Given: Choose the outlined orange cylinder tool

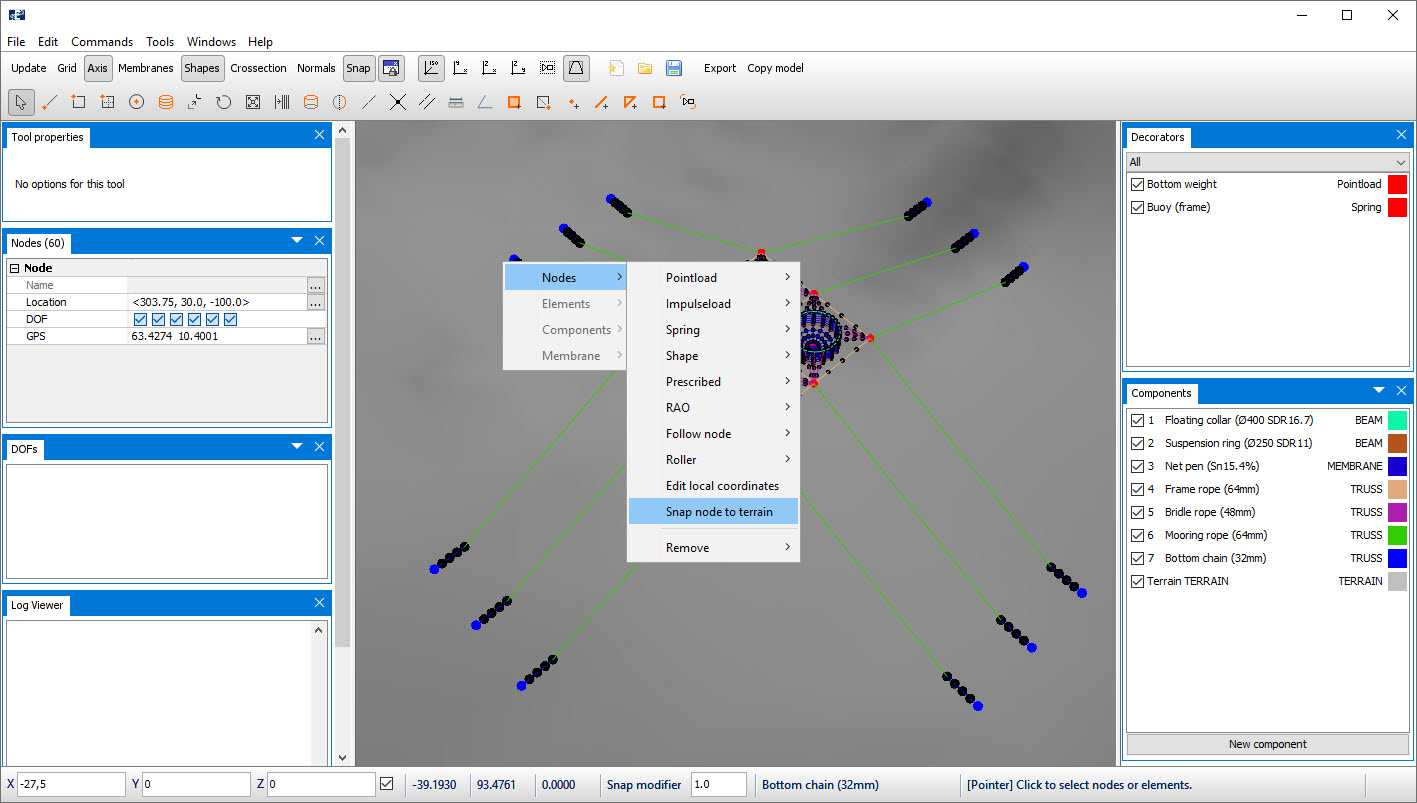Looking at the screenshot, I should 311,102.
